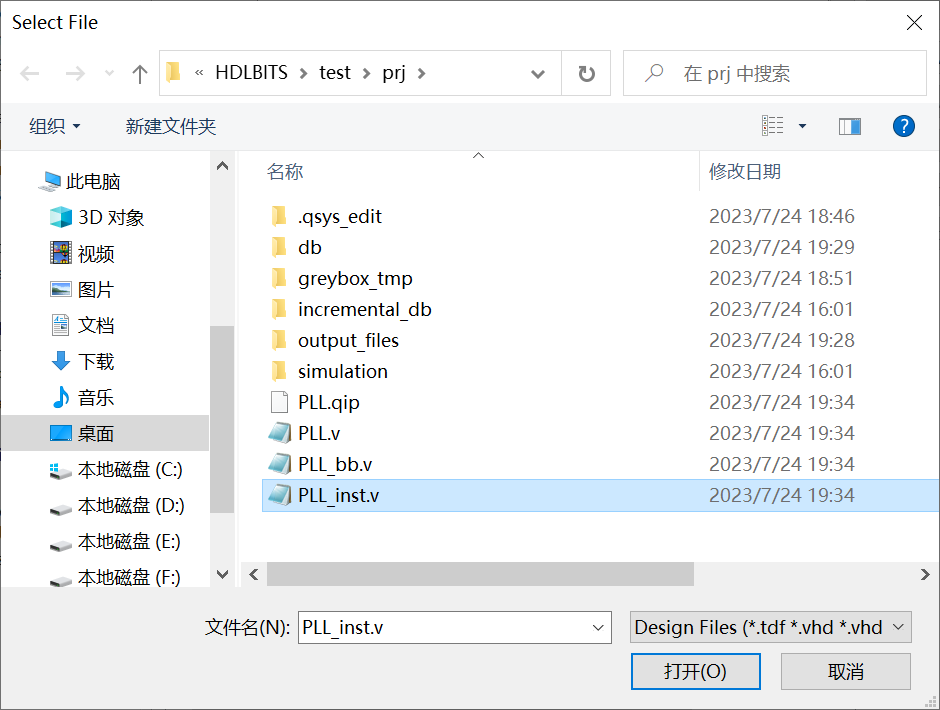Click the search prj input field
Screen dimensions: 940x710
point(775,73)
